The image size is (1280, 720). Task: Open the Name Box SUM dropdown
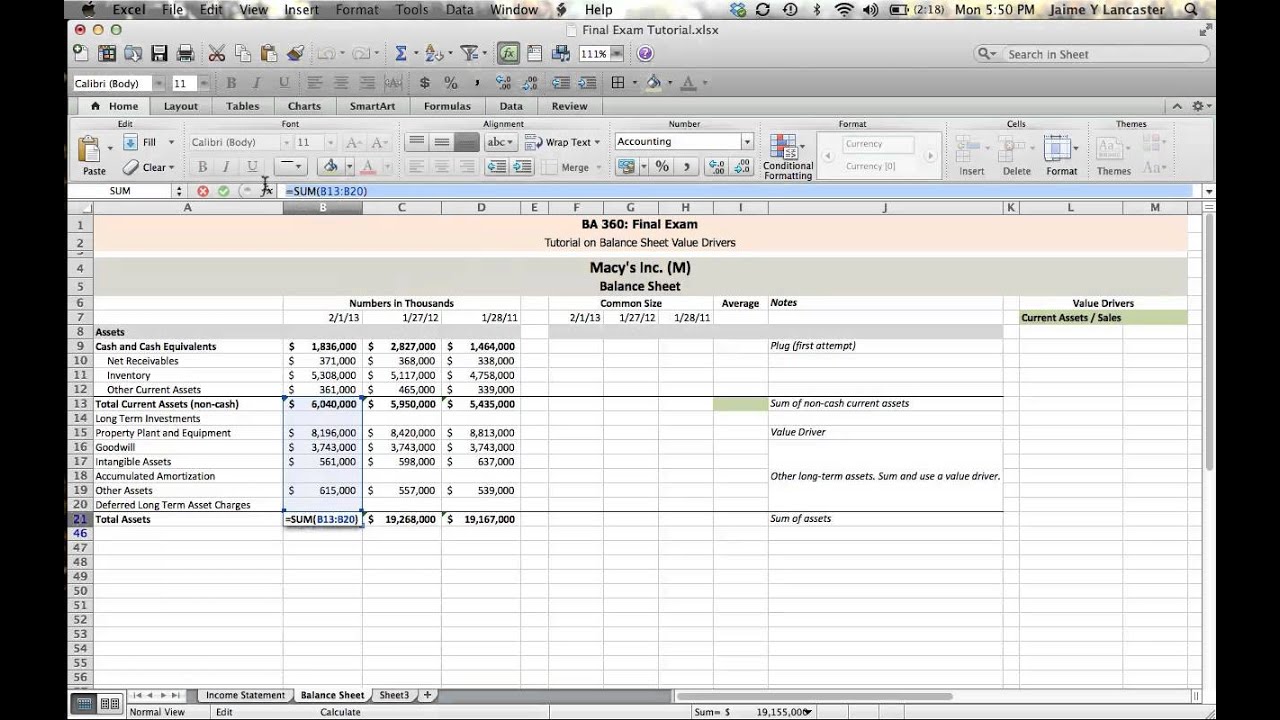179,191
